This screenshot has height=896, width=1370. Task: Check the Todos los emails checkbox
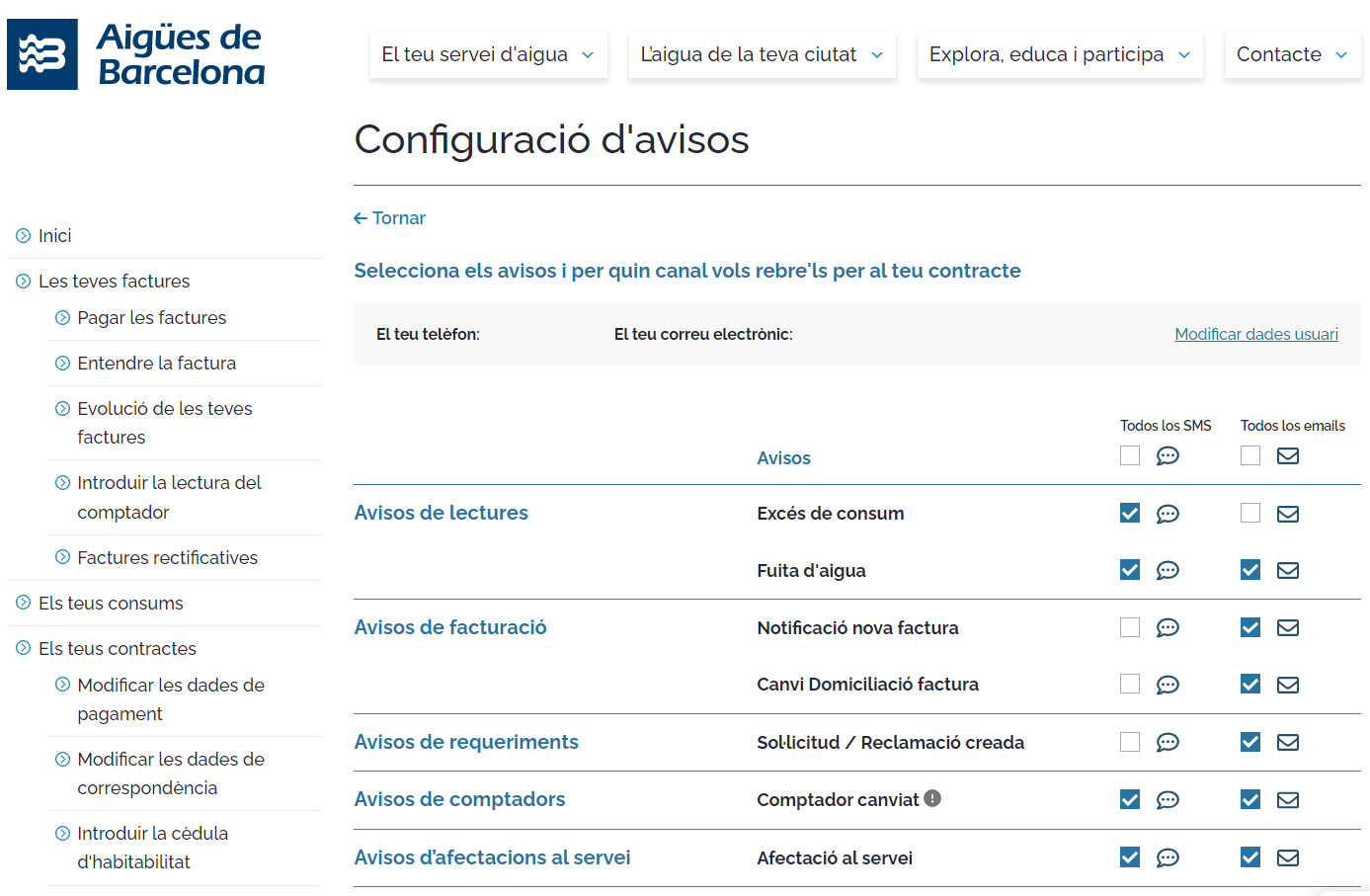pos(1250,455)
